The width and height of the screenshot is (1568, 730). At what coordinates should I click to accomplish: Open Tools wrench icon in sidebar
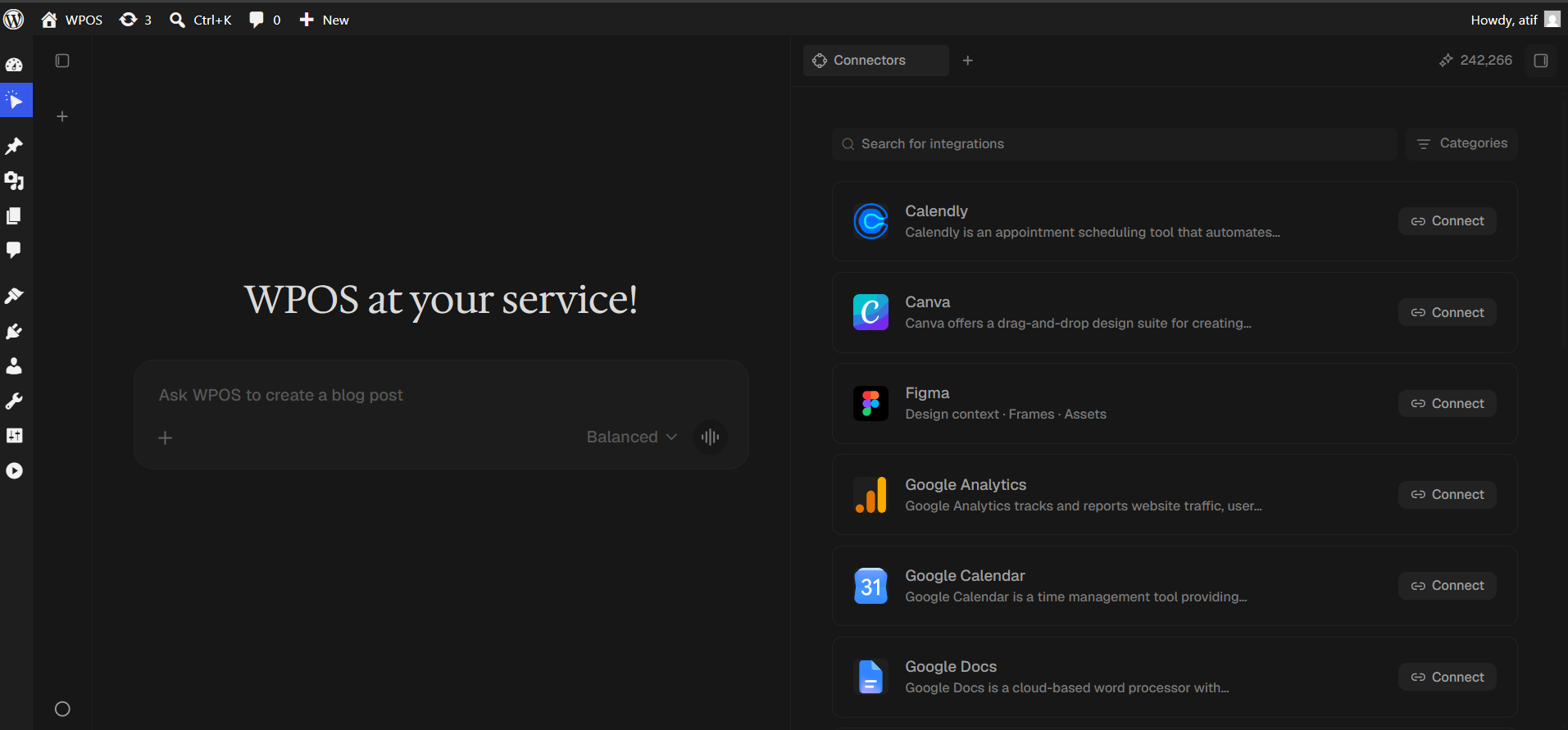(14, 401)
